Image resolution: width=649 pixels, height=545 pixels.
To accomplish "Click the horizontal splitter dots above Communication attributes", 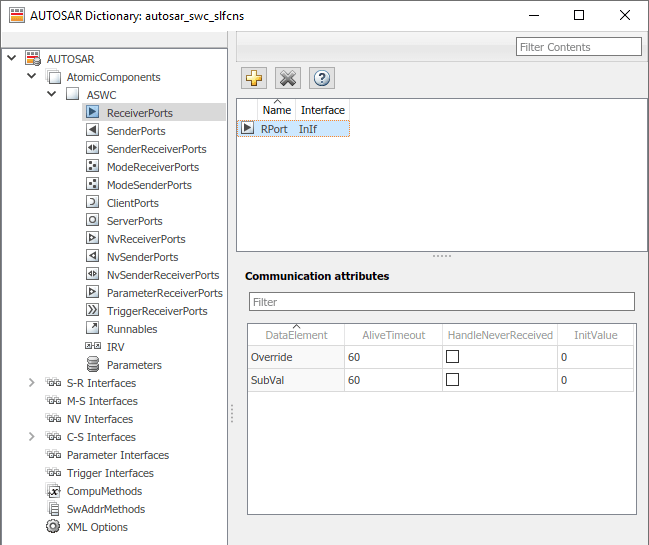I will point(442,256).
